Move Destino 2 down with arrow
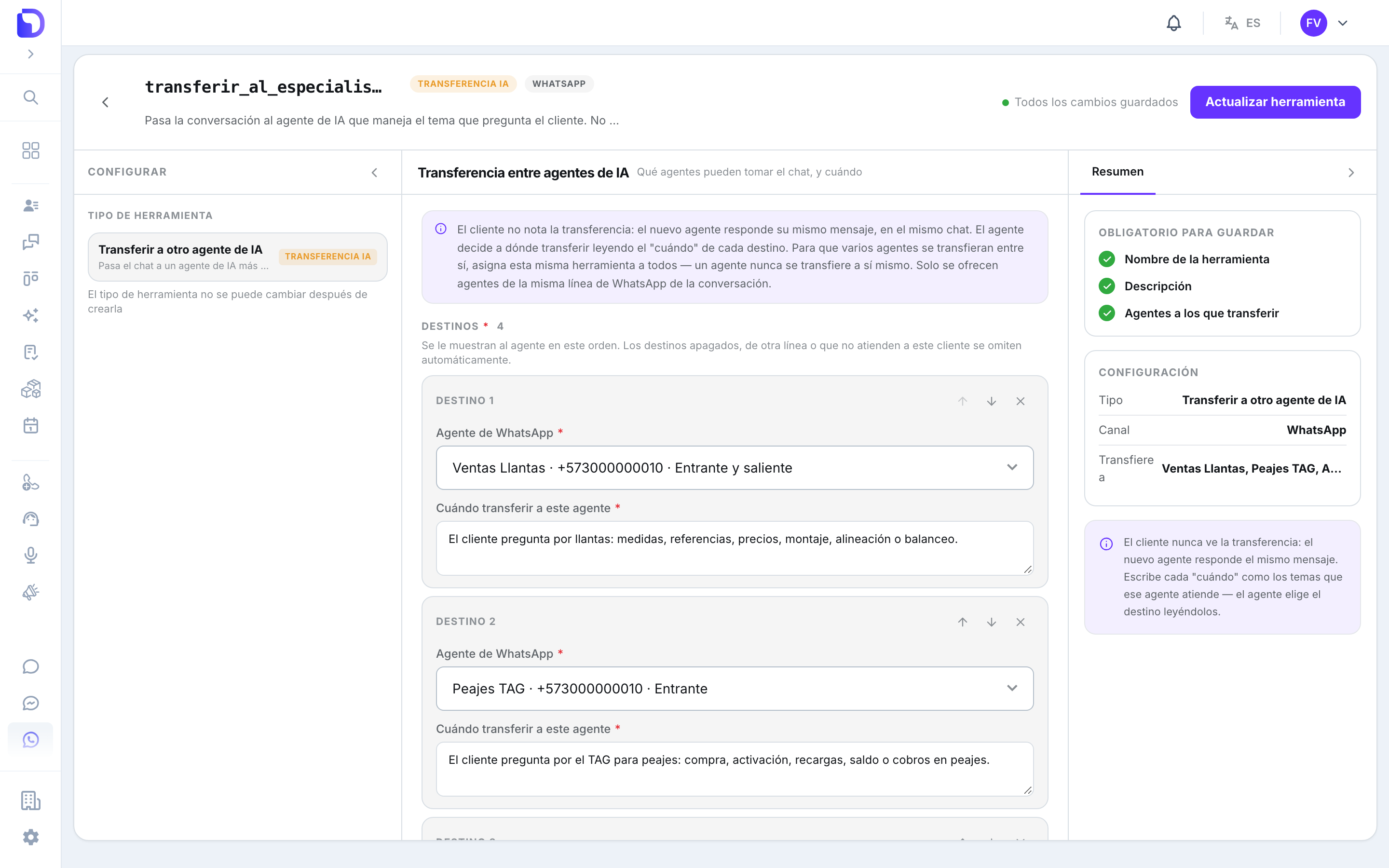 pyautogui.click(x=991, y=622)
